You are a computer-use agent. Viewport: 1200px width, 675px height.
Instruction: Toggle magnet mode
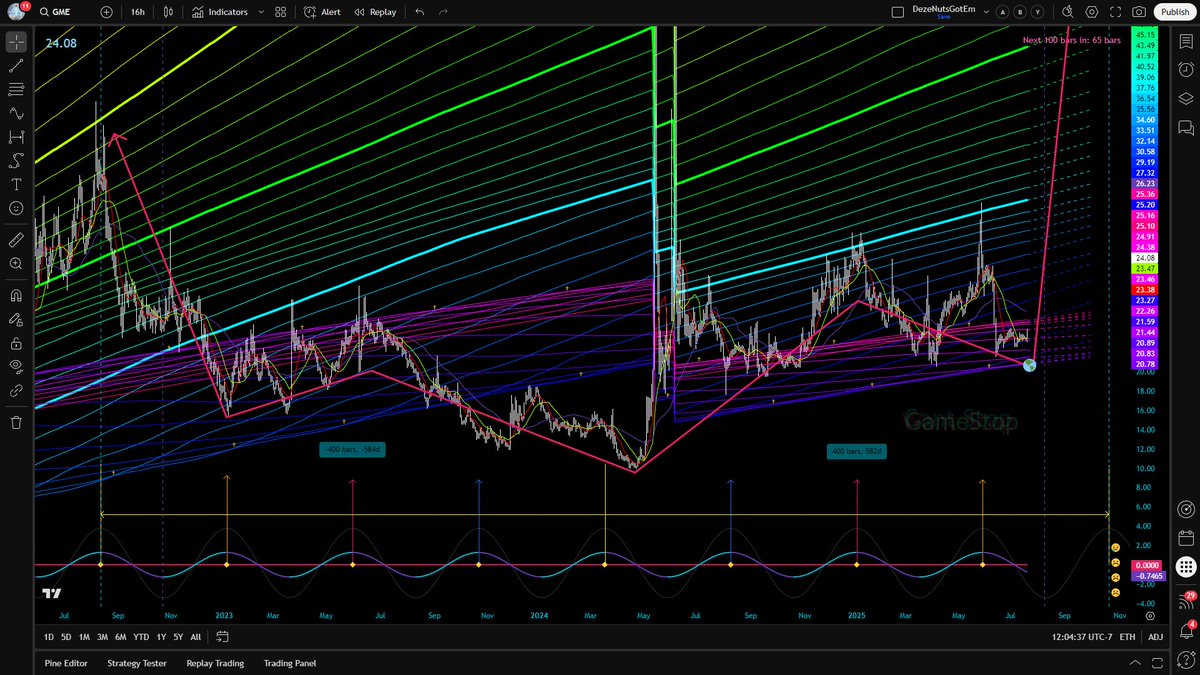click(16, 295)
